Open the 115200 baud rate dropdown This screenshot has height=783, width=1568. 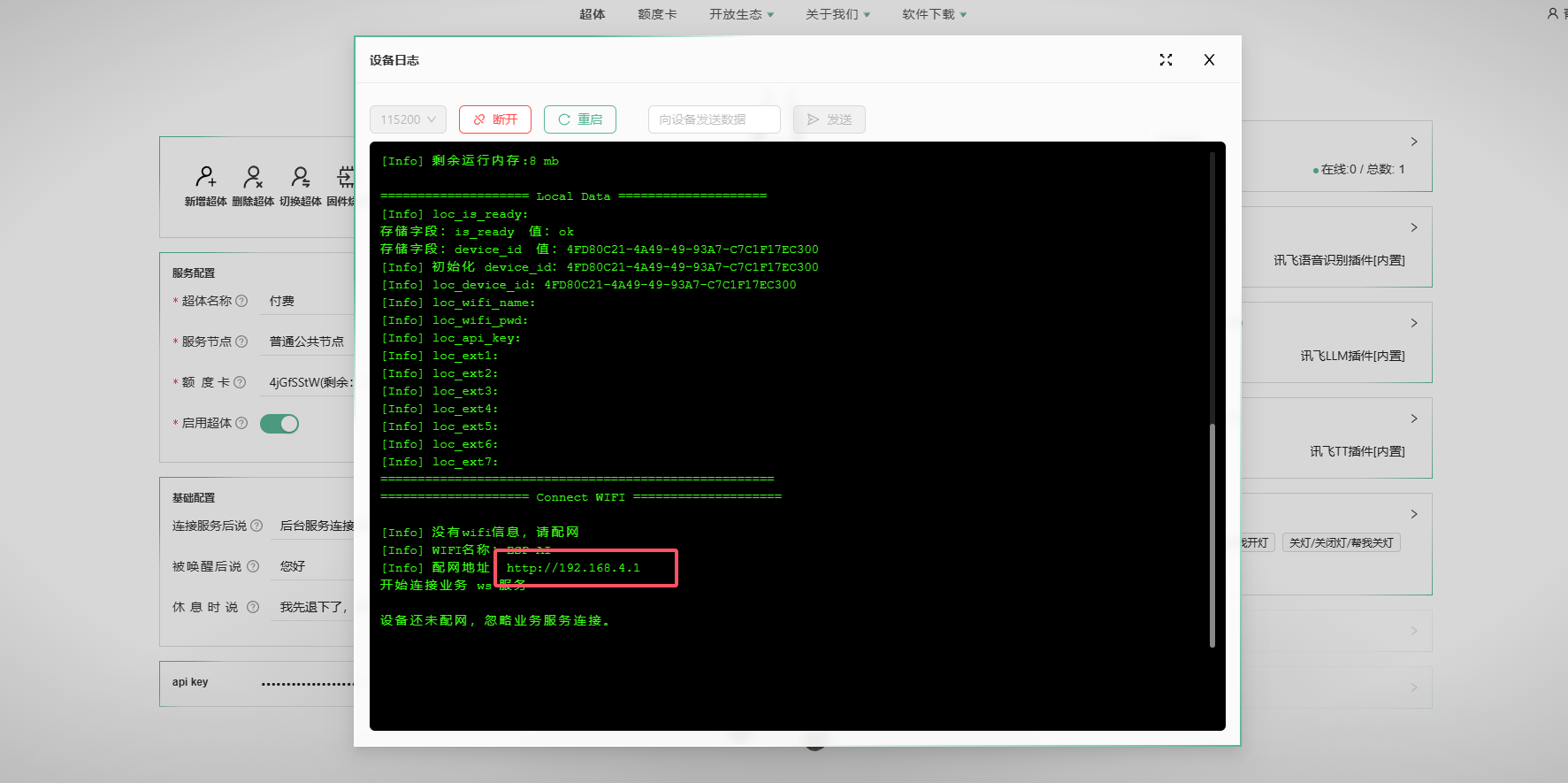408,119
